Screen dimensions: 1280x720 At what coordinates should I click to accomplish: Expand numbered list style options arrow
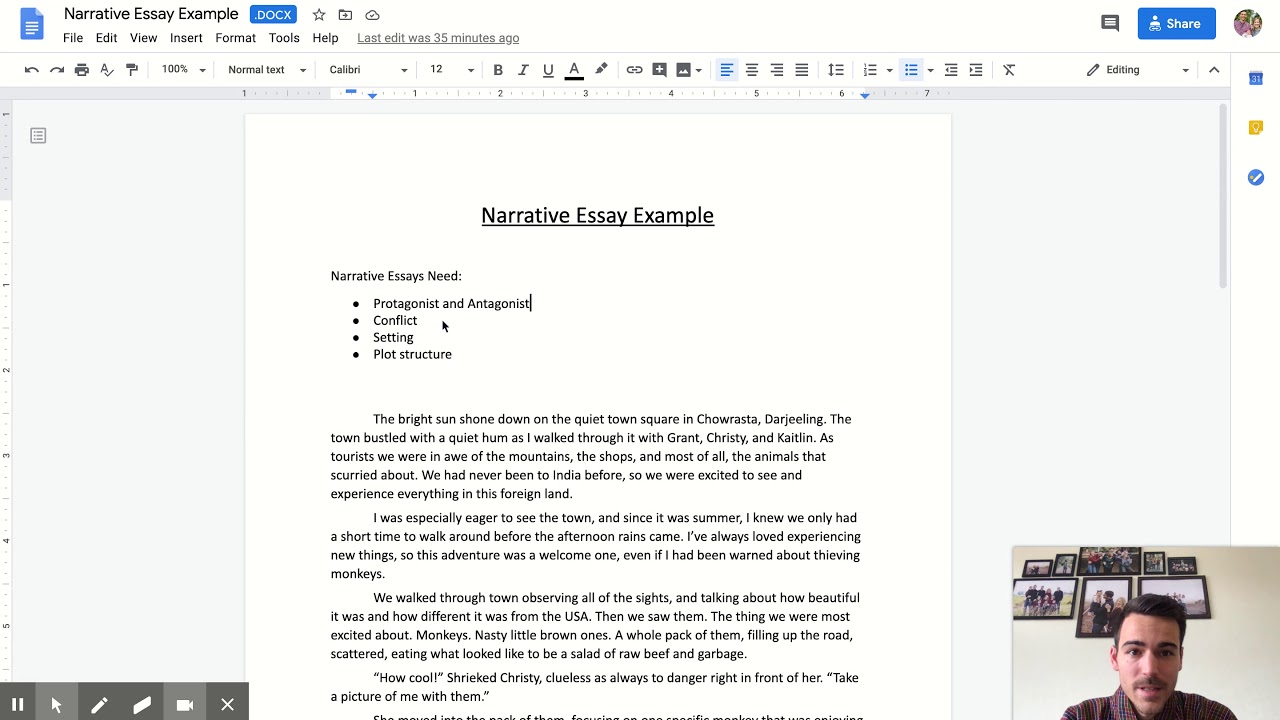[889, 70]
